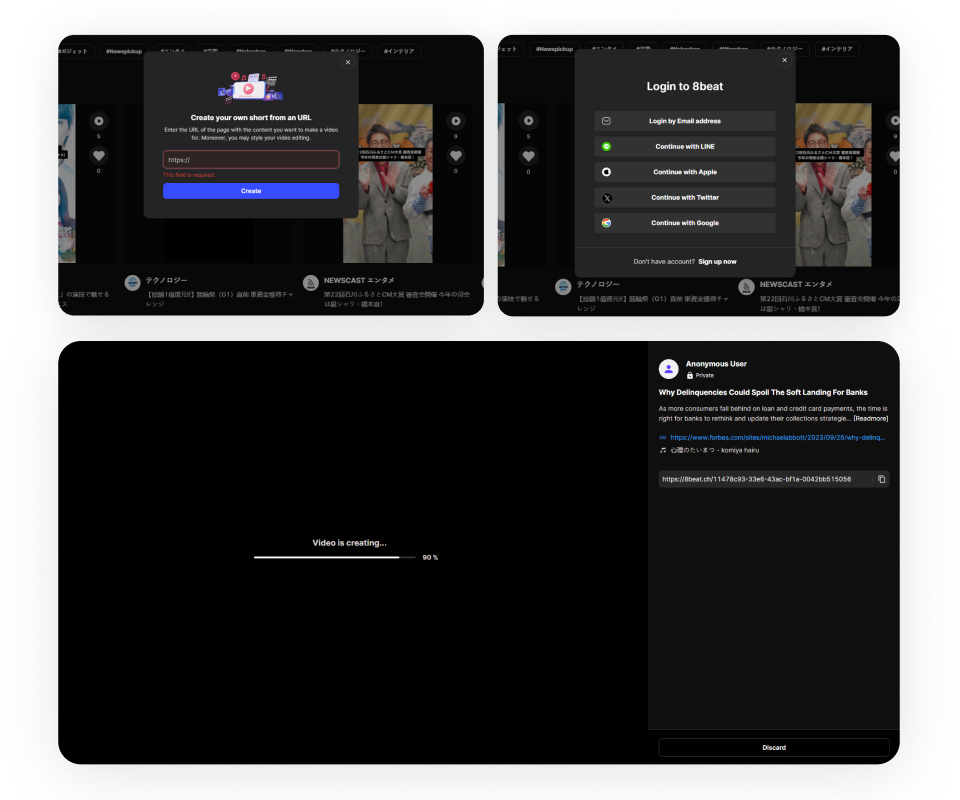Click the Anonymous User avatar icon

point(668,369)
